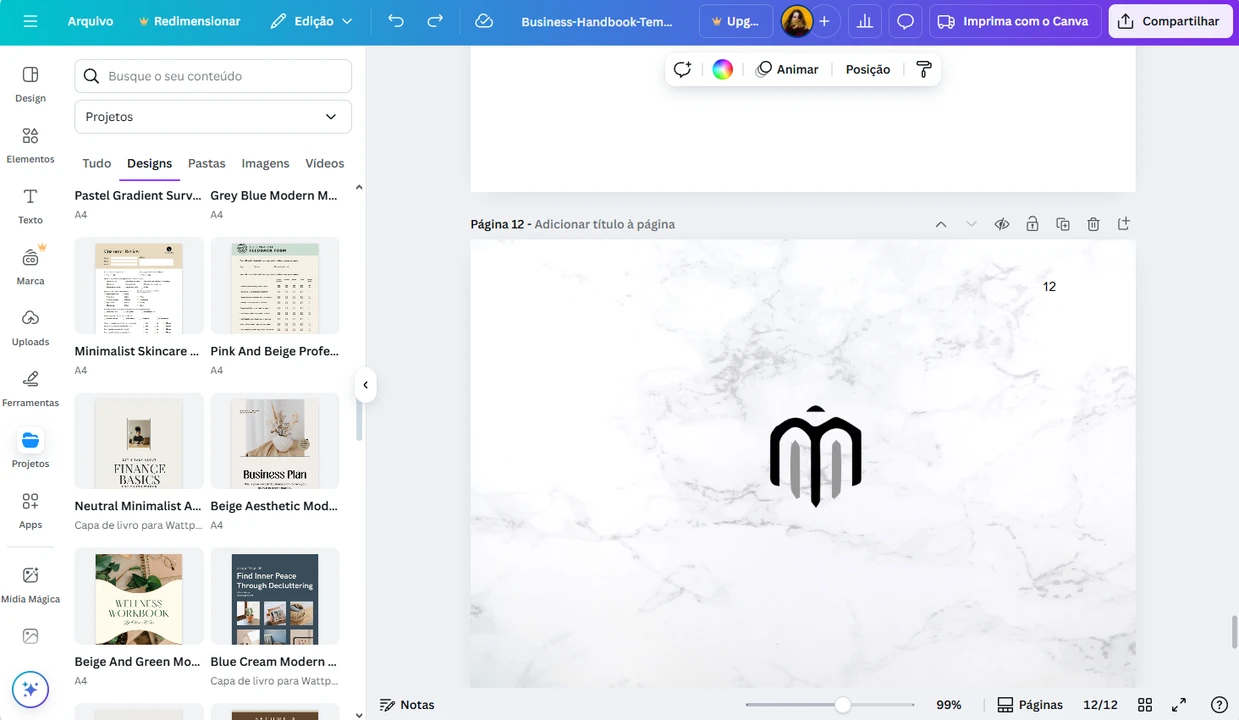Add a new page after page 12
Image resolution: width=1239 pixels, height=720 pixels.
[1124, 224]
